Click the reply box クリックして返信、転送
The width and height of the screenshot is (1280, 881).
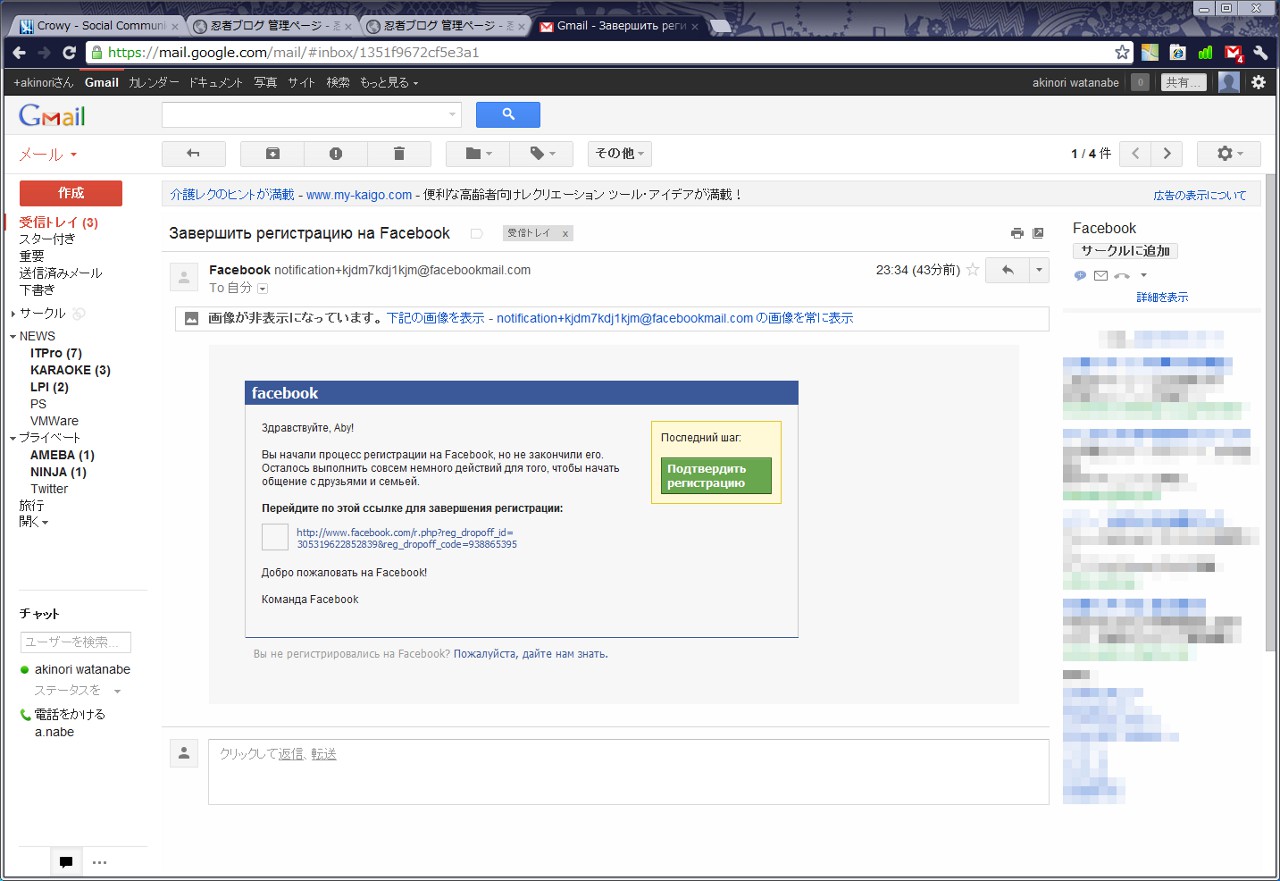pos(628,771)
